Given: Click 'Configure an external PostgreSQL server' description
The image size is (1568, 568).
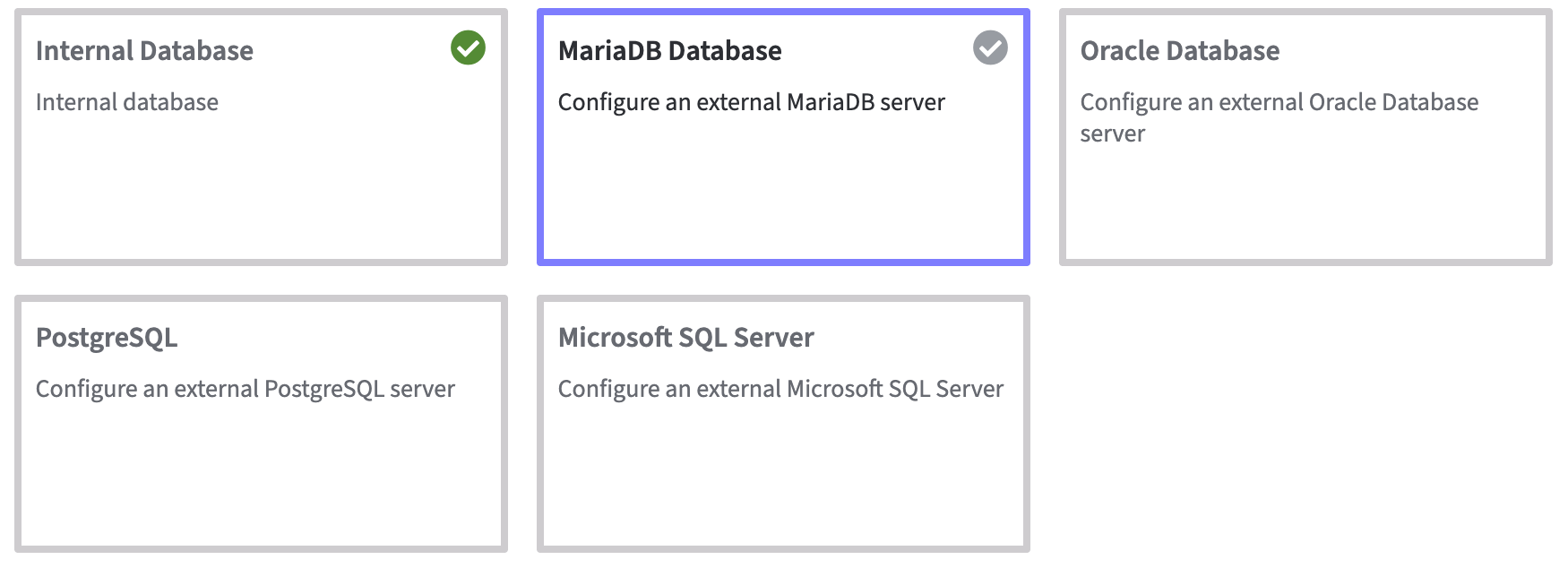Looking at the screenshot, I should pyautogui.click(x=245, y=389).
